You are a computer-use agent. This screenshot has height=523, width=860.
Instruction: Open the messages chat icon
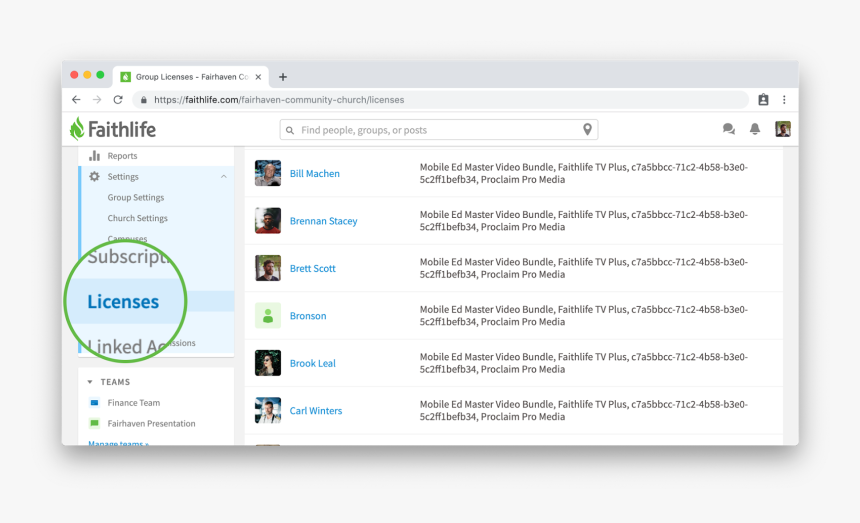click(728, 129)
